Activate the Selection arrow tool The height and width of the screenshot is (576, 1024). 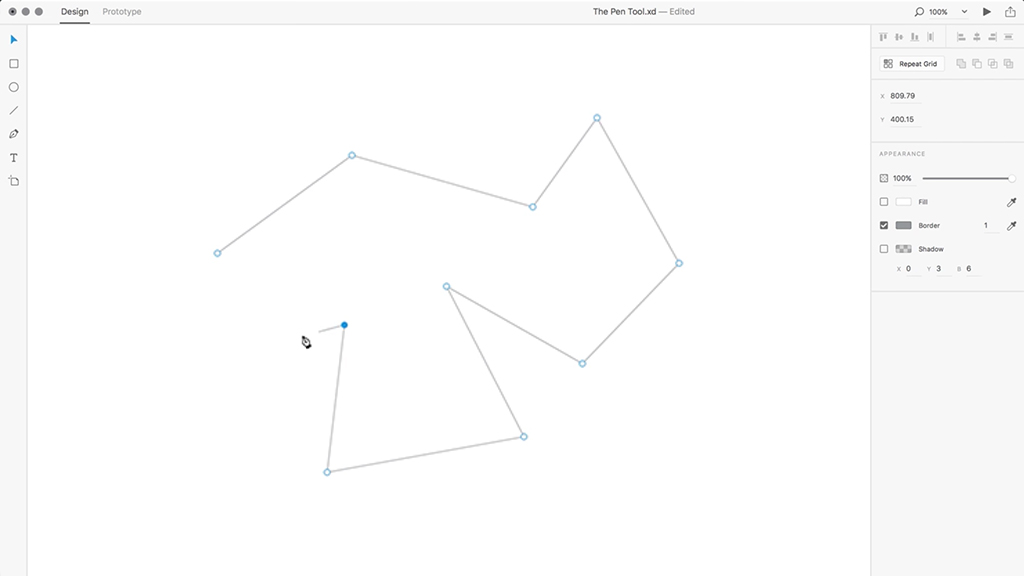[13, 40]
